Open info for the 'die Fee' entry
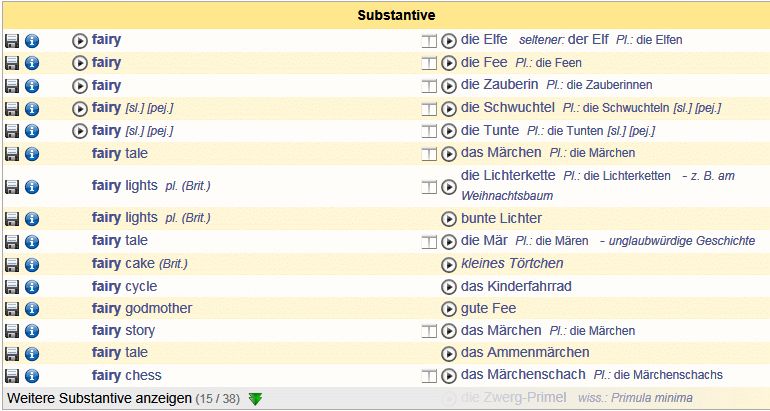Viewport: 770px width, 411px height. [32, 63]
